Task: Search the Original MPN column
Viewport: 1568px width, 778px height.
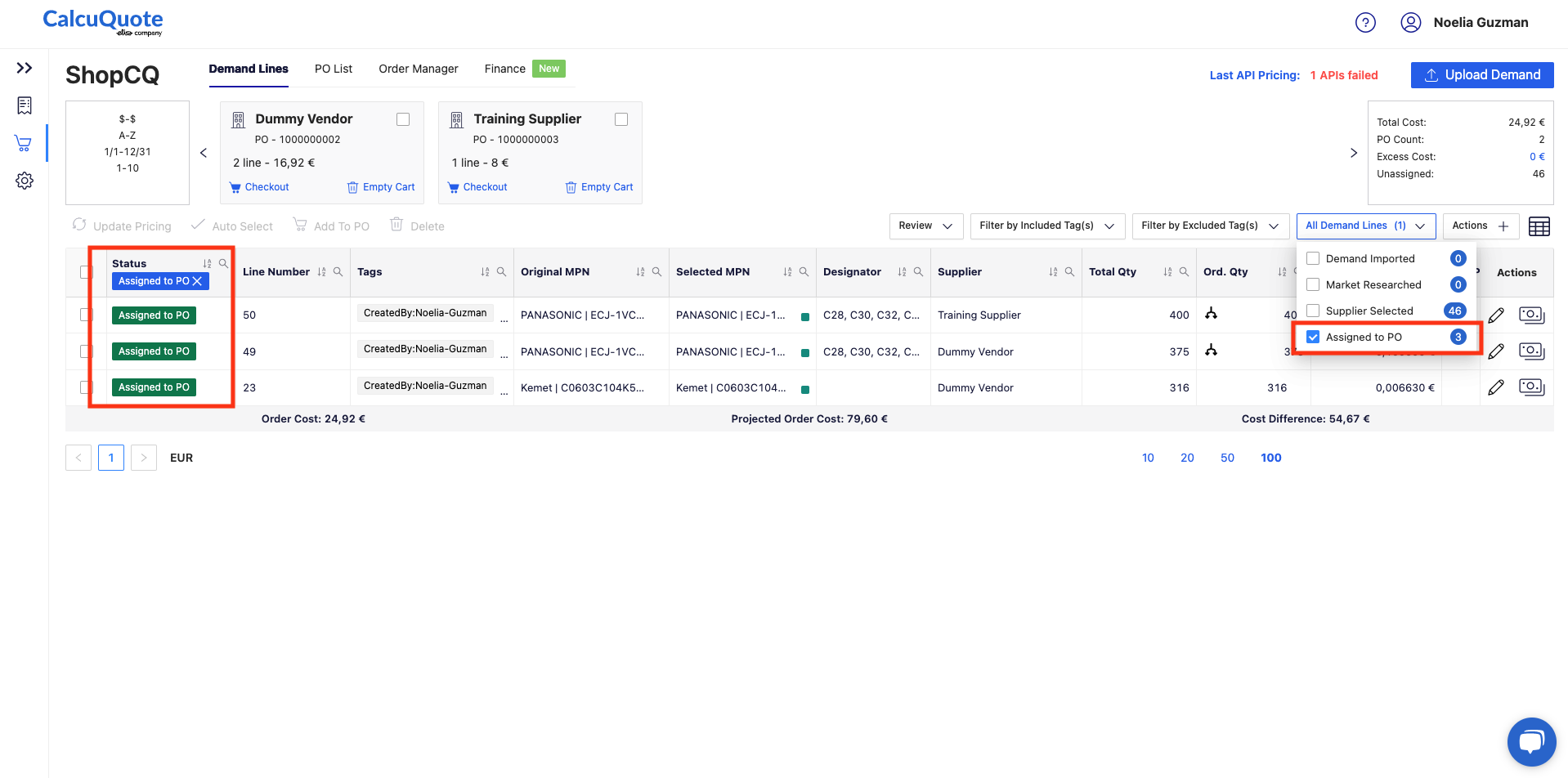Action: click(656, 272)
